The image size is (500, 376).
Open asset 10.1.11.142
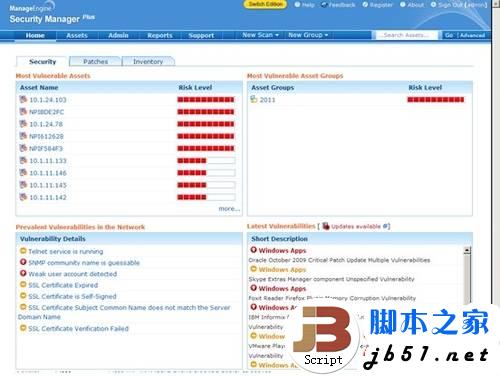[48, 197]
